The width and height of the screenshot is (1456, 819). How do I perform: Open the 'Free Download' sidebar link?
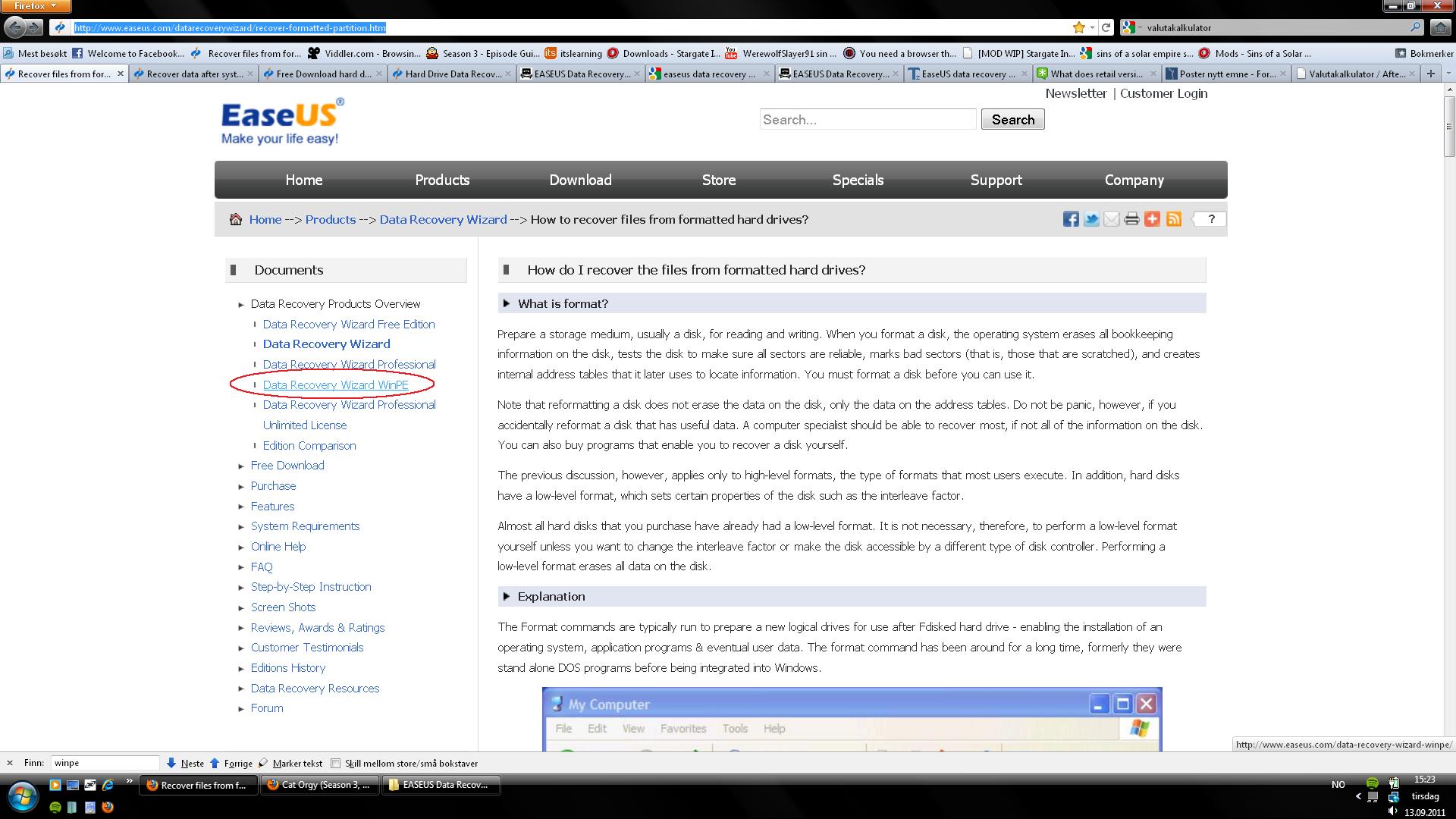click(287, 465)
